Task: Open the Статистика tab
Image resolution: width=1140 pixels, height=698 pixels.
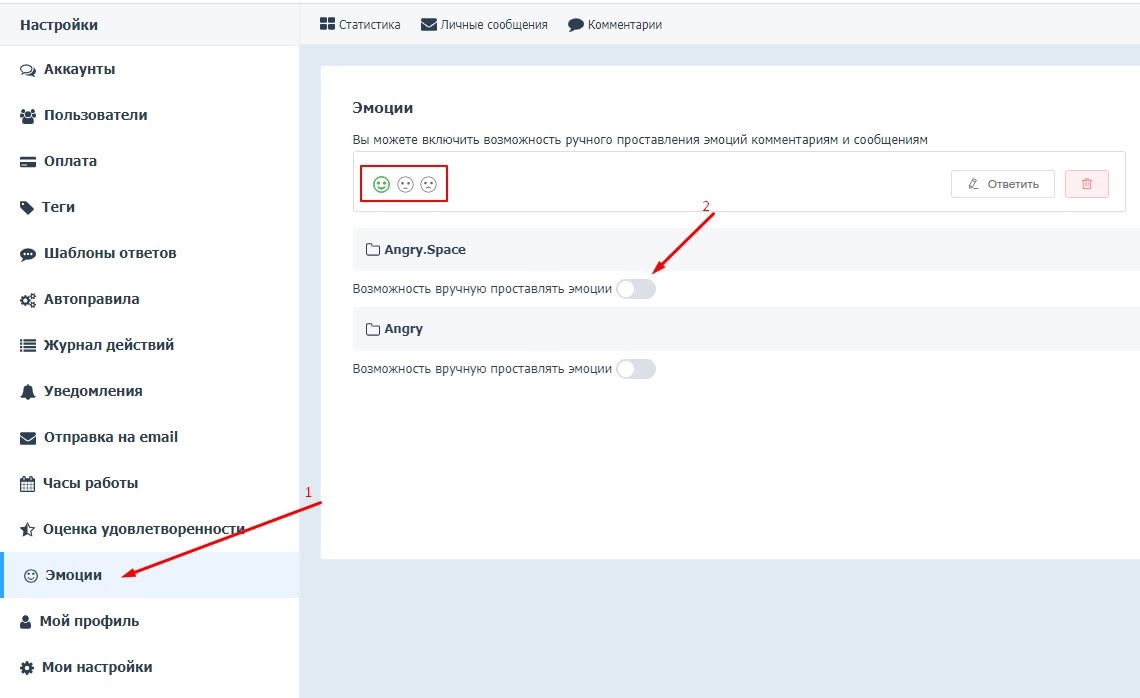Action: point(360,25)
